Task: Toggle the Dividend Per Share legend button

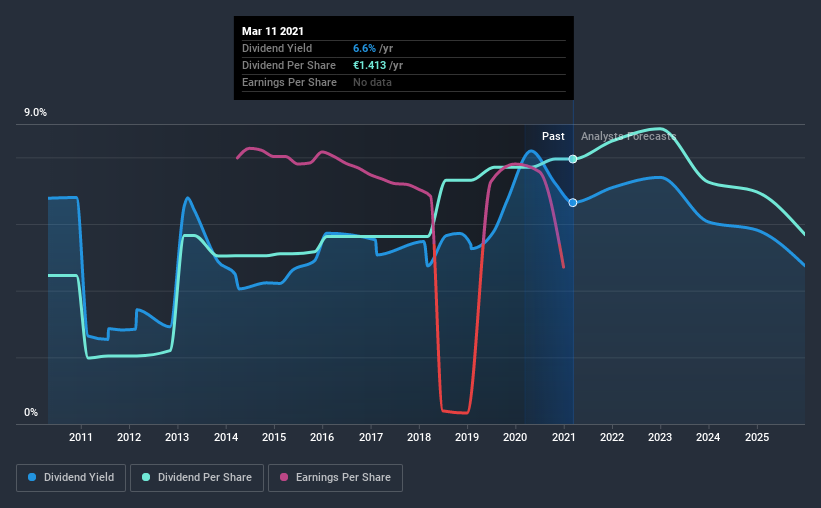Action: [x=197, y=478]
